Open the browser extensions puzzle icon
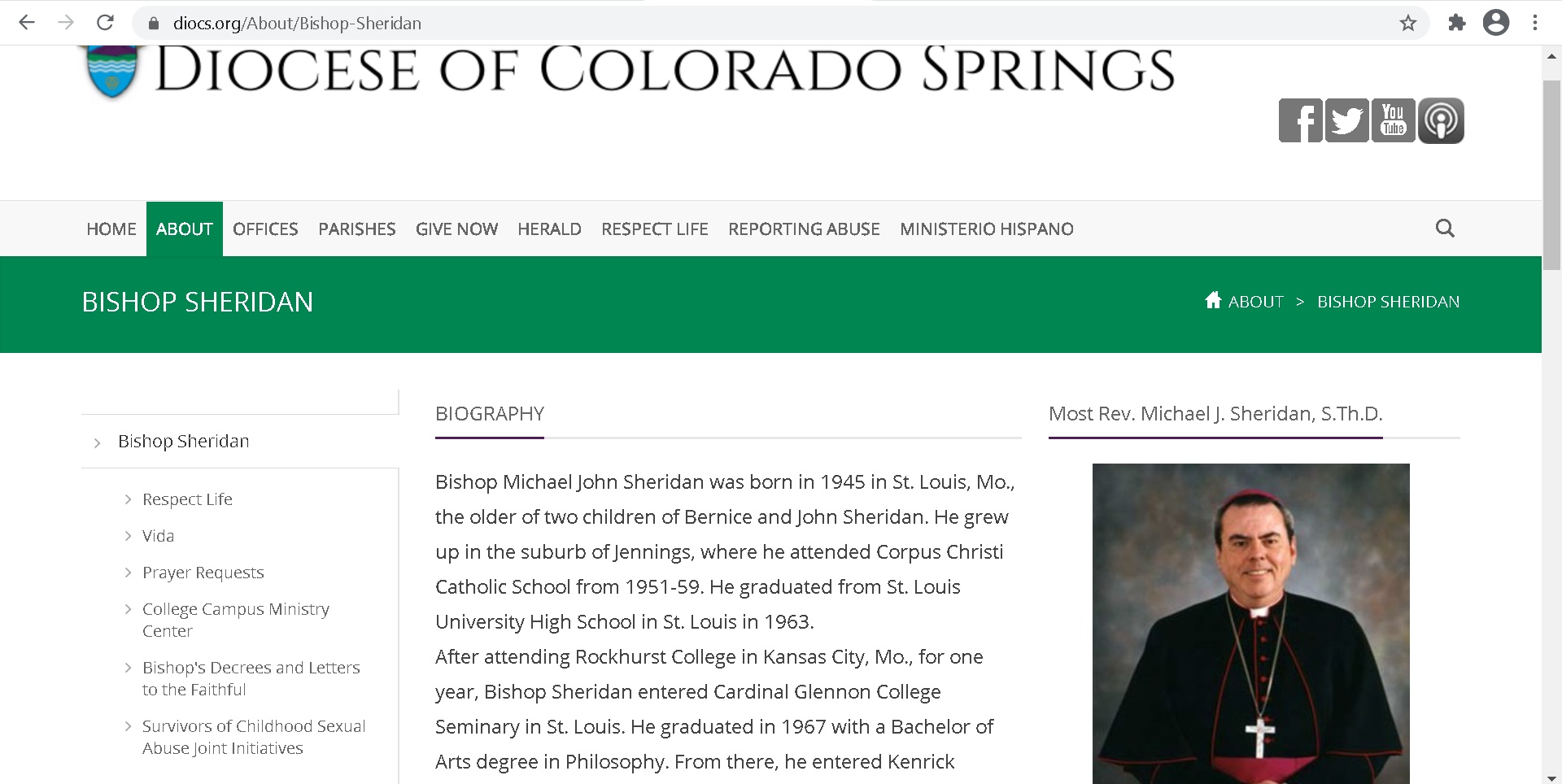Viewport: 1562px width, 784px height. pyautogui.click(x=1457, y=22)
